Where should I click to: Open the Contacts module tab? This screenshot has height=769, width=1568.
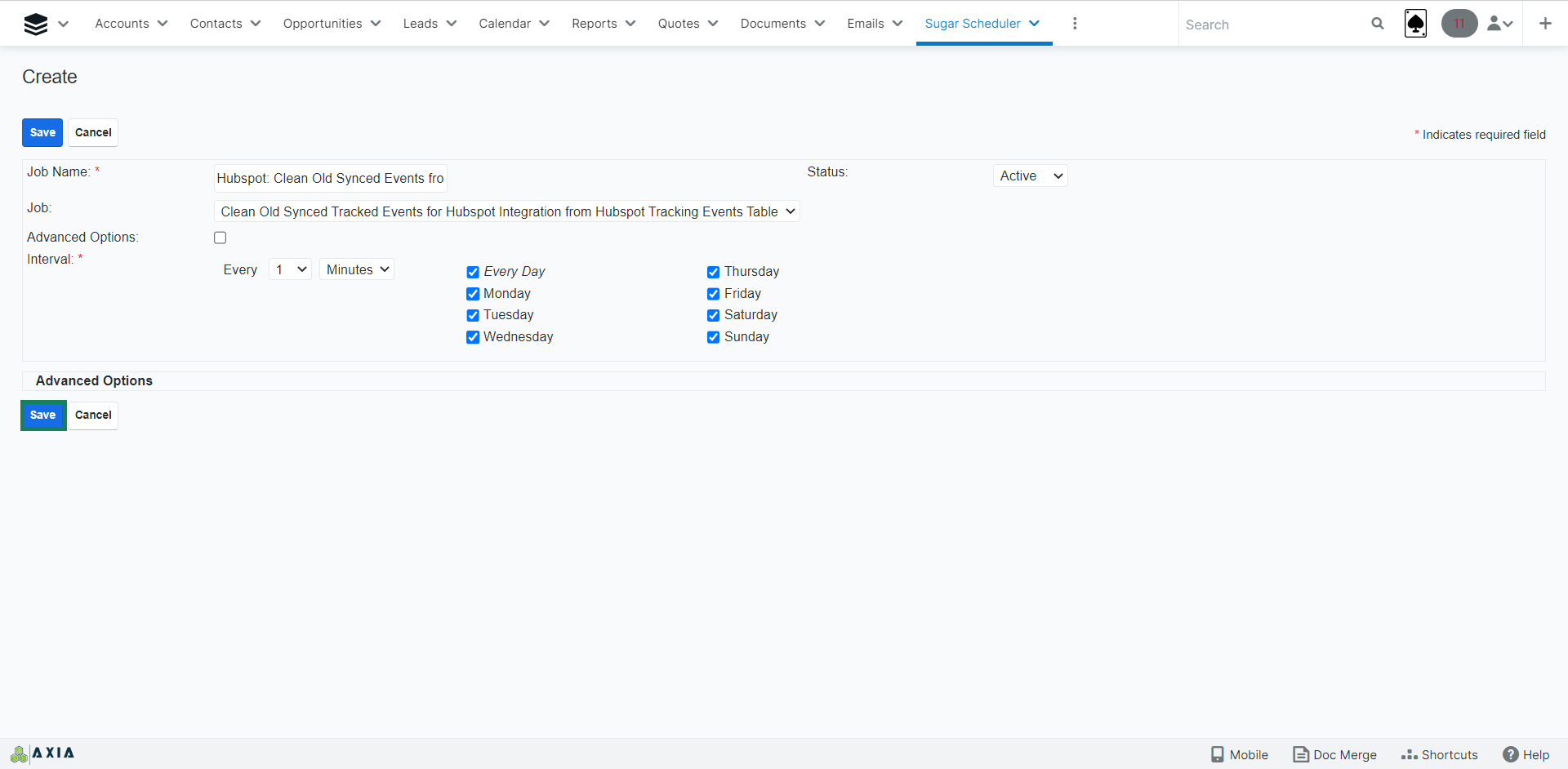pyautogui.click(x=216, y=24)
